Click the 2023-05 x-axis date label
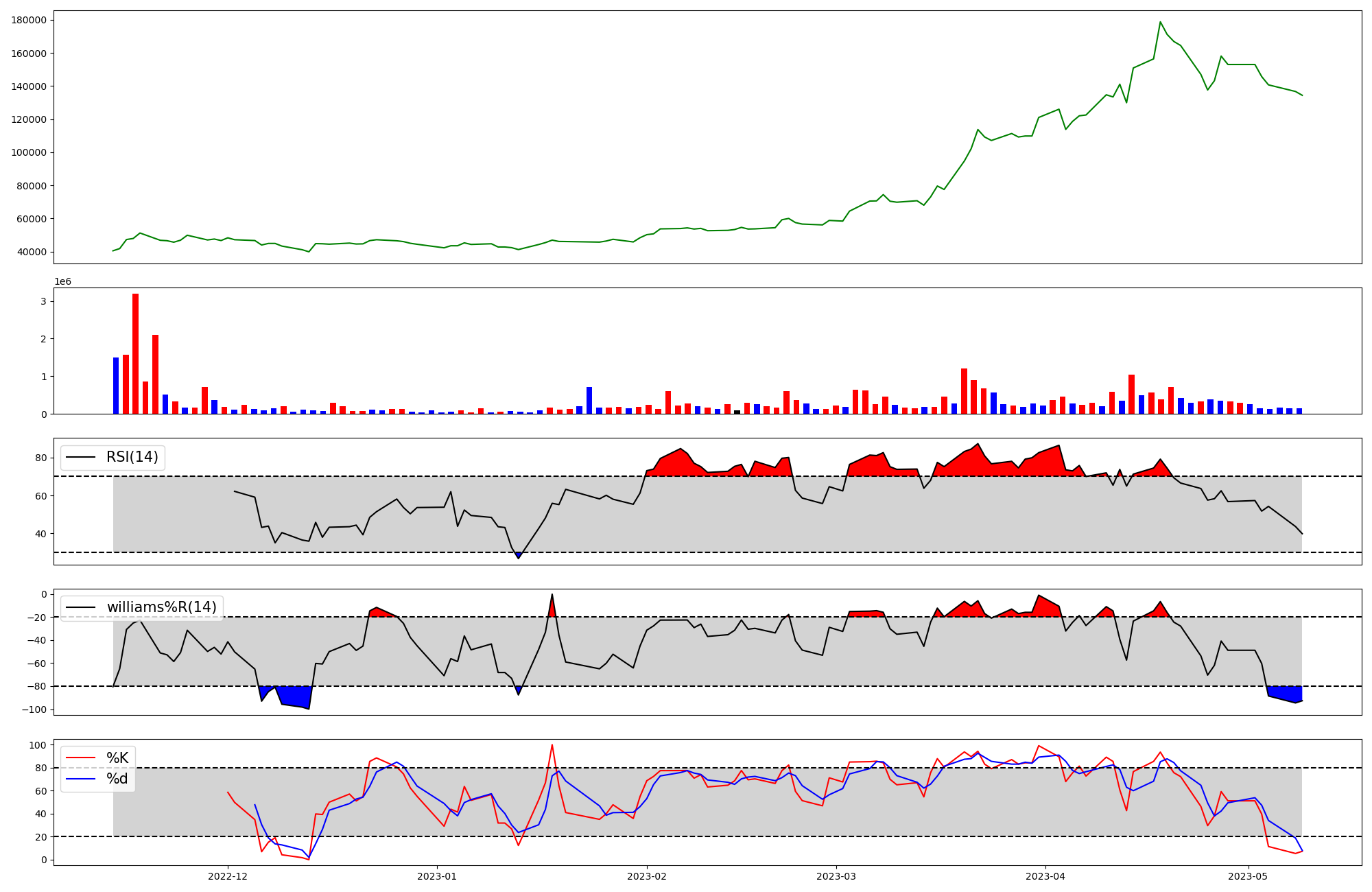This screenshot has height=892, width=1372. pyautogui.click(x=1247, y=876)
